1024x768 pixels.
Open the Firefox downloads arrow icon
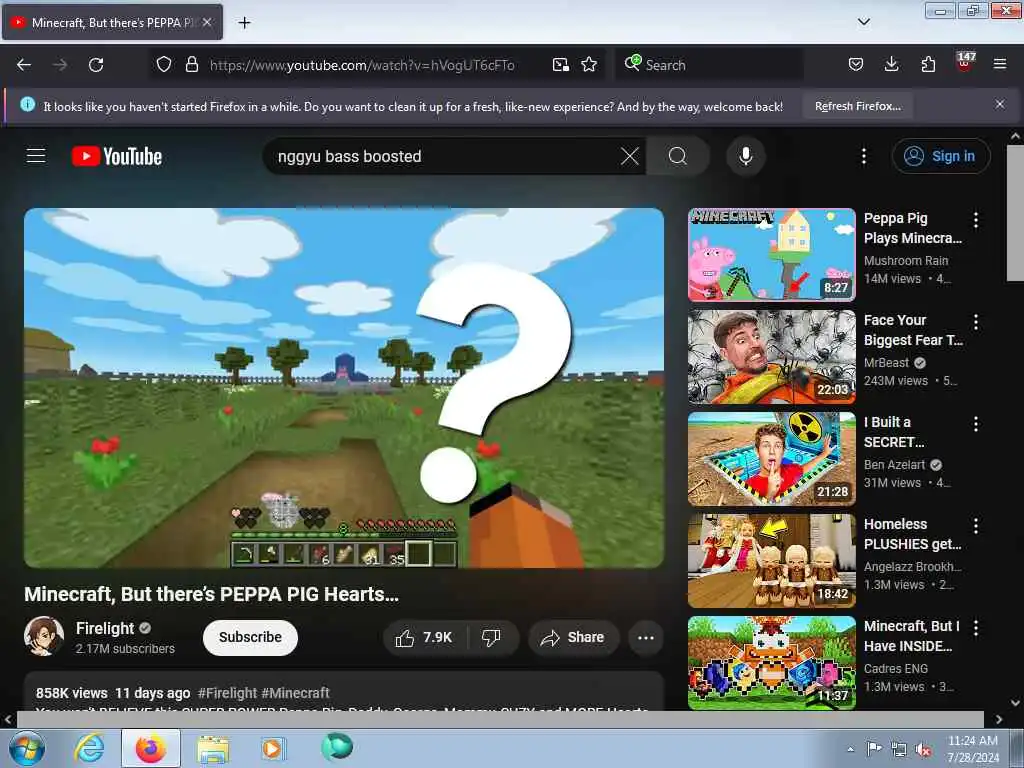pyautogui.click(x=891, y=65)
